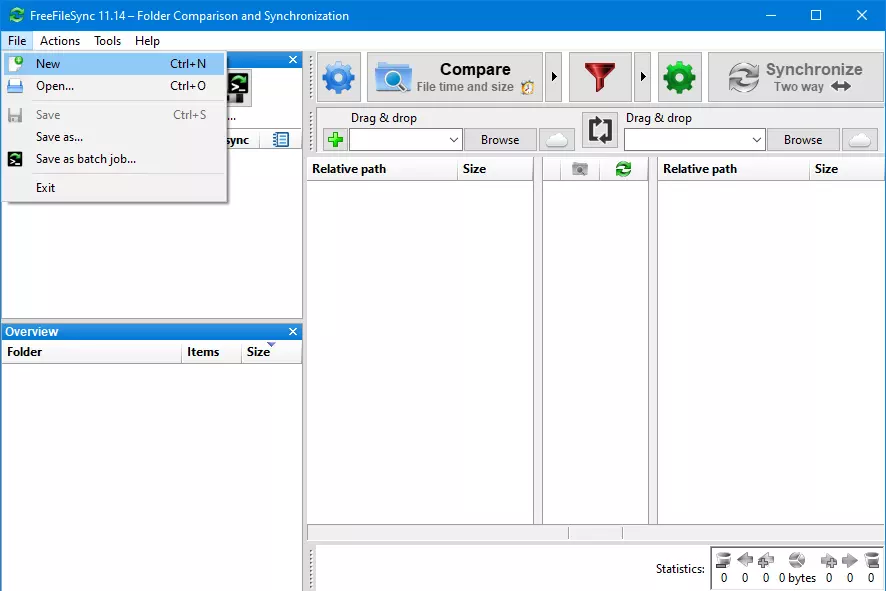This screenshot has width=886, height=591.
Task: Click the green sync action column header
Action: [x=623, y=169]
